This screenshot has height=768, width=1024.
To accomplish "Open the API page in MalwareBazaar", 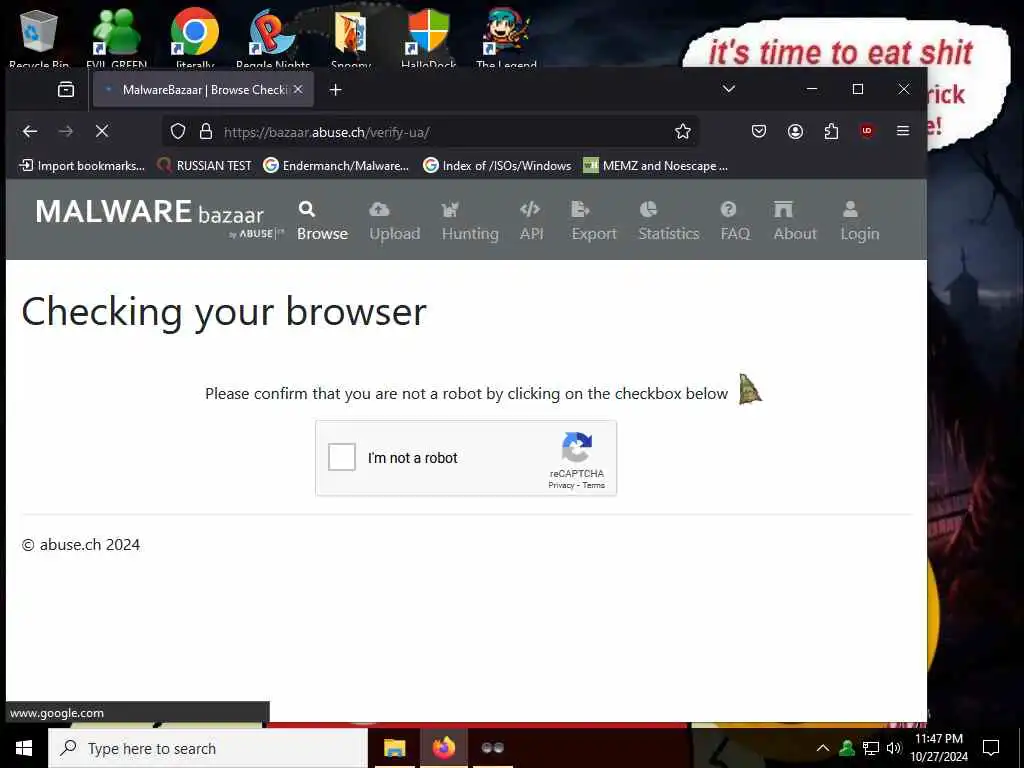I will pos(531,222).
